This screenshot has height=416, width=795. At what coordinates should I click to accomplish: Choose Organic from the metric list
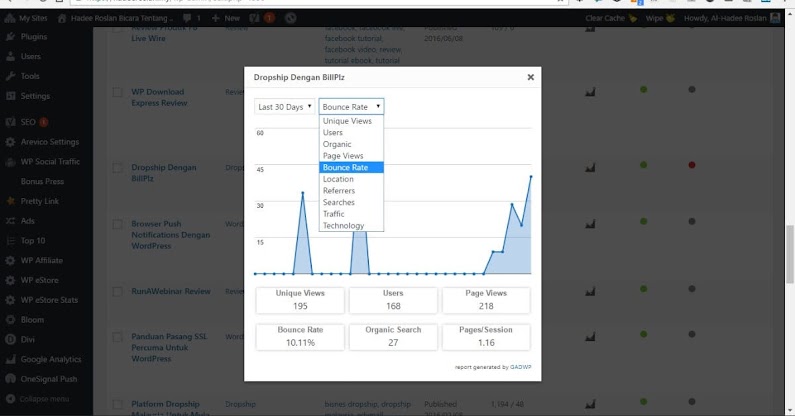tap(351, 144)
